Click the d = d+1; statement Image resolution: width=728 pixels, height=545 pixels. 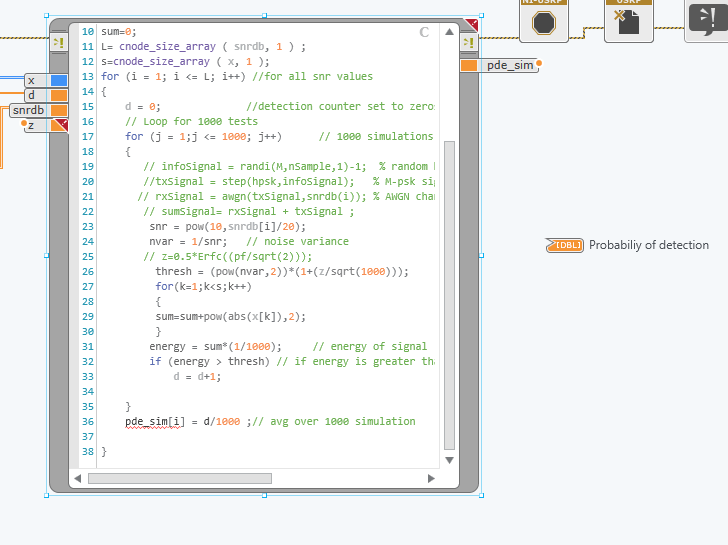(197, 376)
